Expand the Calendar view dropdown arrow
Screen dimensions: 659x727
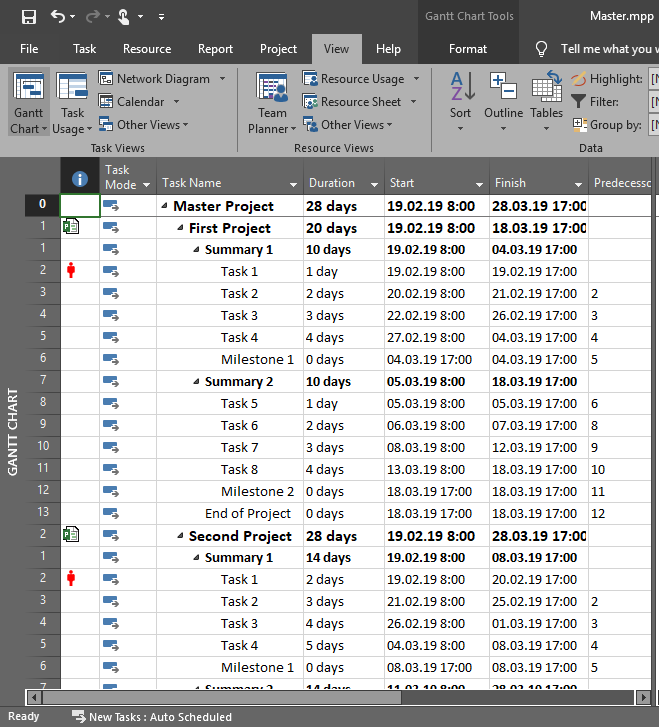176,102
